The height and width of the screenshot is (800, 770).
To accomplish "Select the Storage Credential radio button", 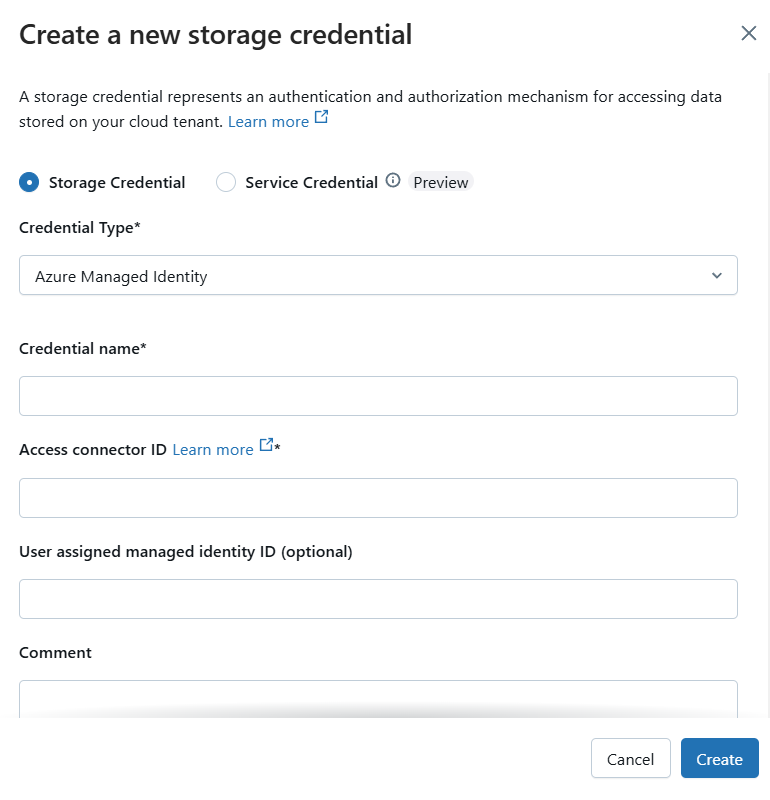I will pyautogui.click(x=30, y=182).
